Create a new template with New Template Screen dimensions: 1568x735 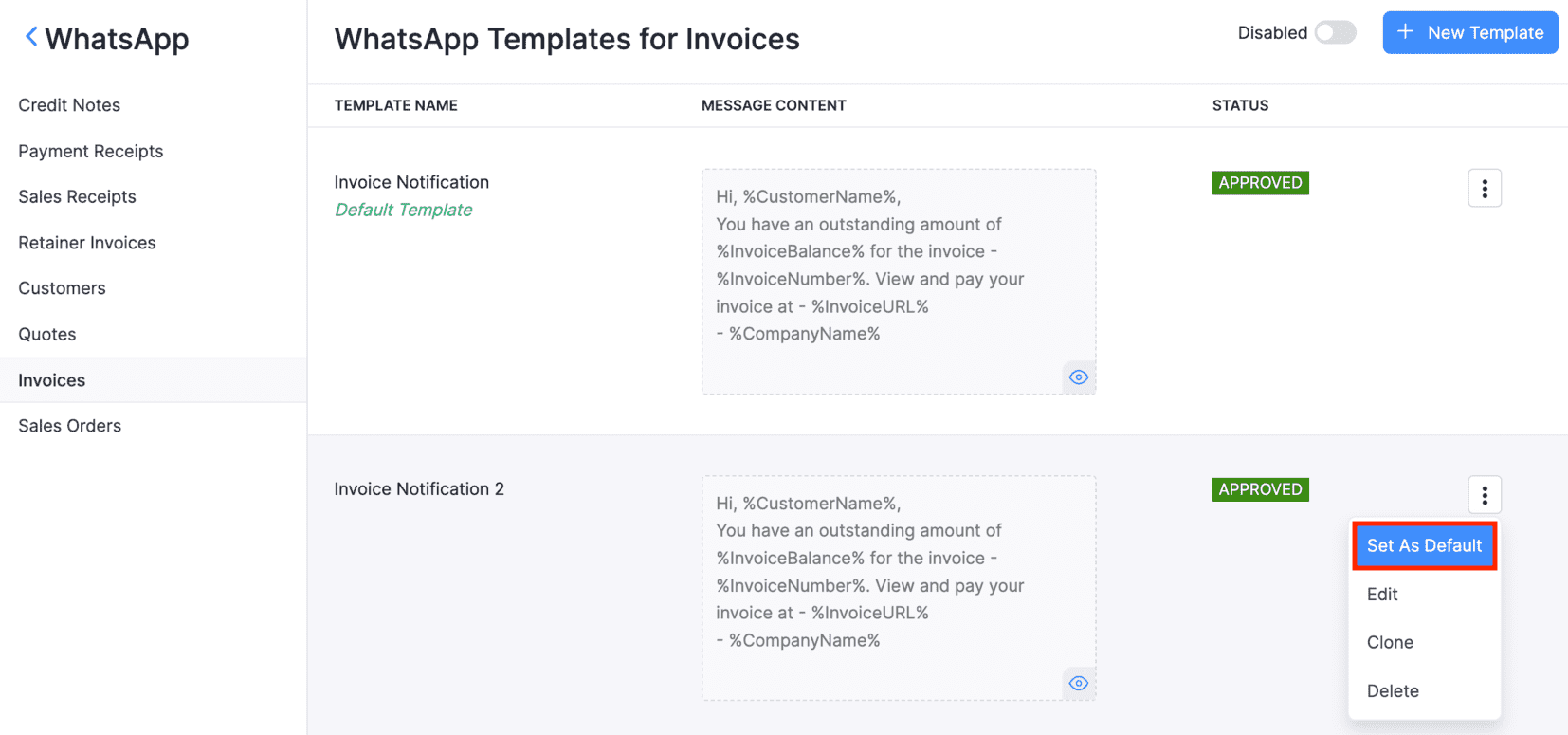[1469, 33]
